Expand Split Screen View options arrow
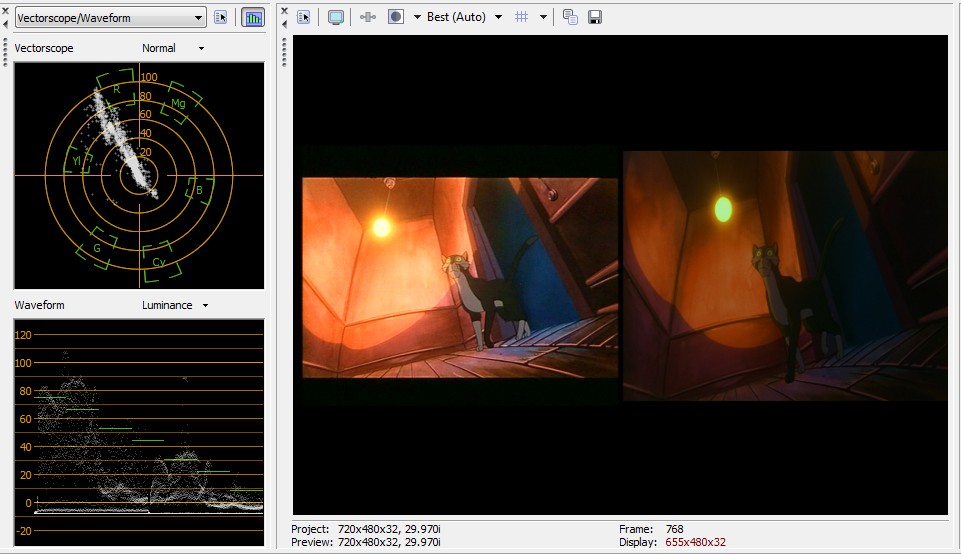Viewport: 961px width, 555px height. (417, 17)
